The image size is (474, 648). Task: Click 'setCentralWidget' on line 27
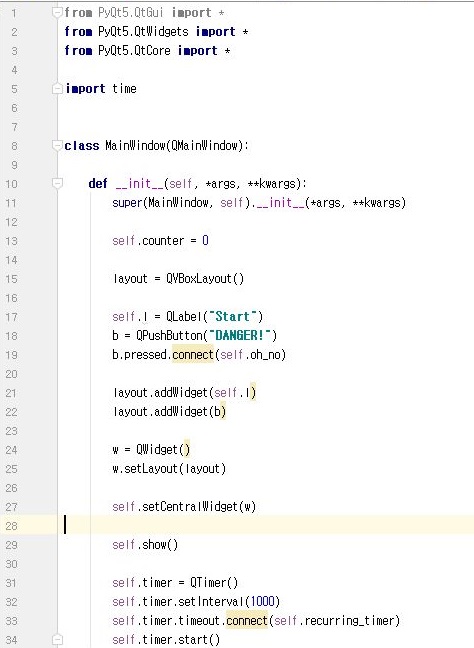point(189,507)
